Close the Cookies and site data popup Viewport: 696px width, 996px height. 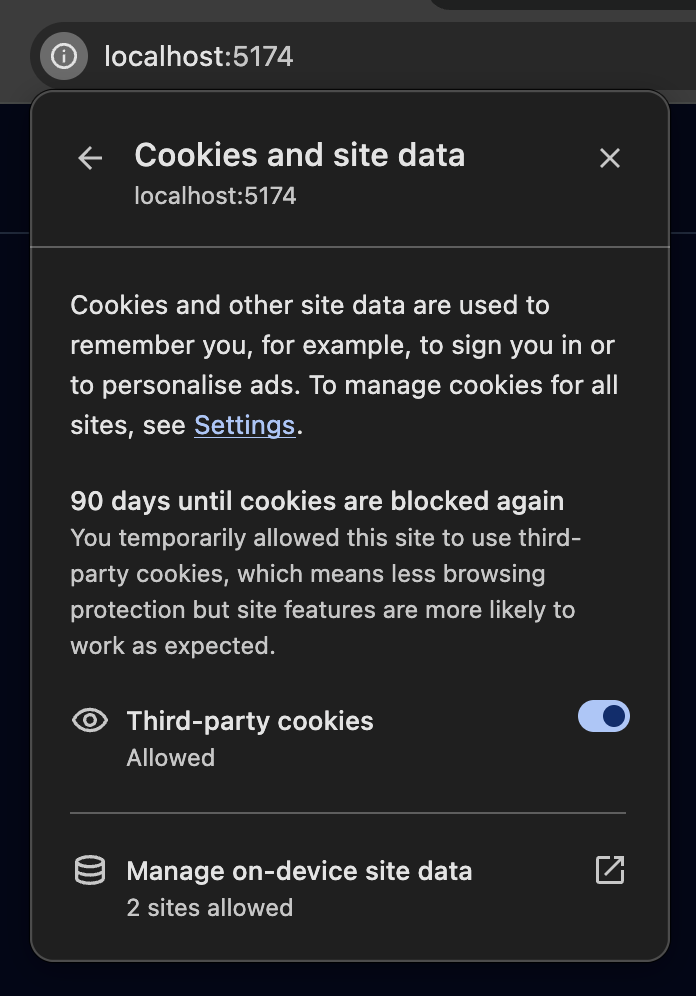click(609, 158)
